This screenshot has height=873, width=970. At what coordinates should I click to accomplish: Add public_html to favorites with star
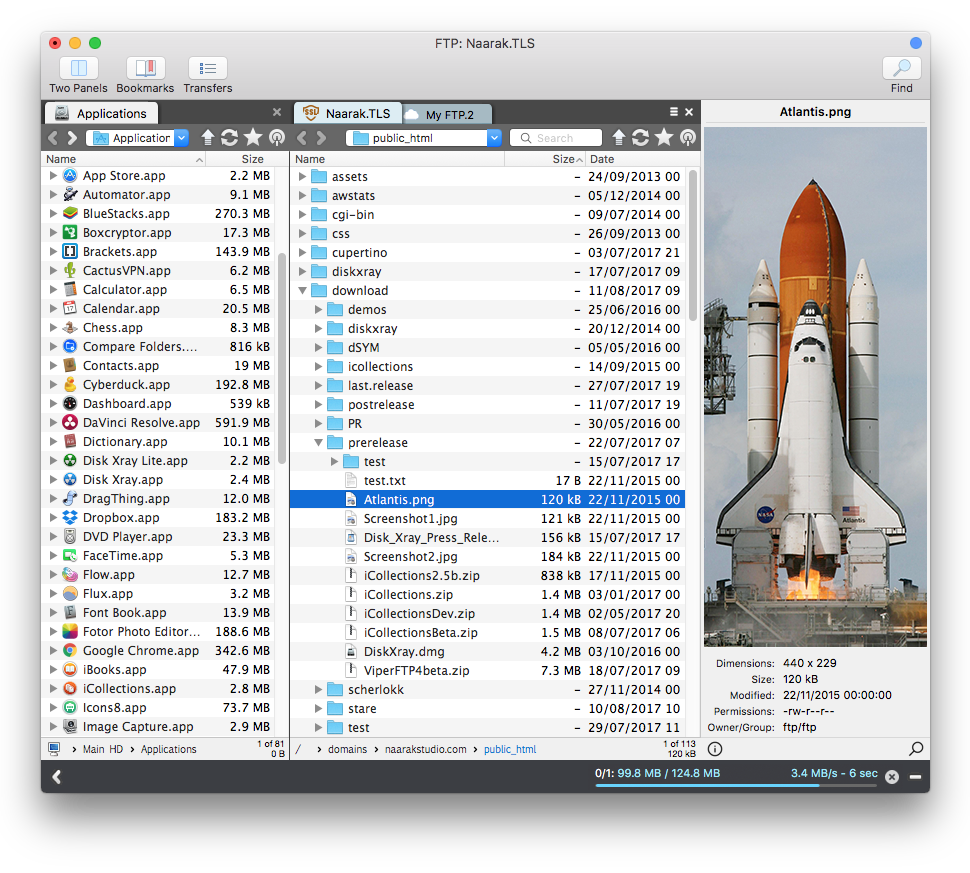coord(664,137)
